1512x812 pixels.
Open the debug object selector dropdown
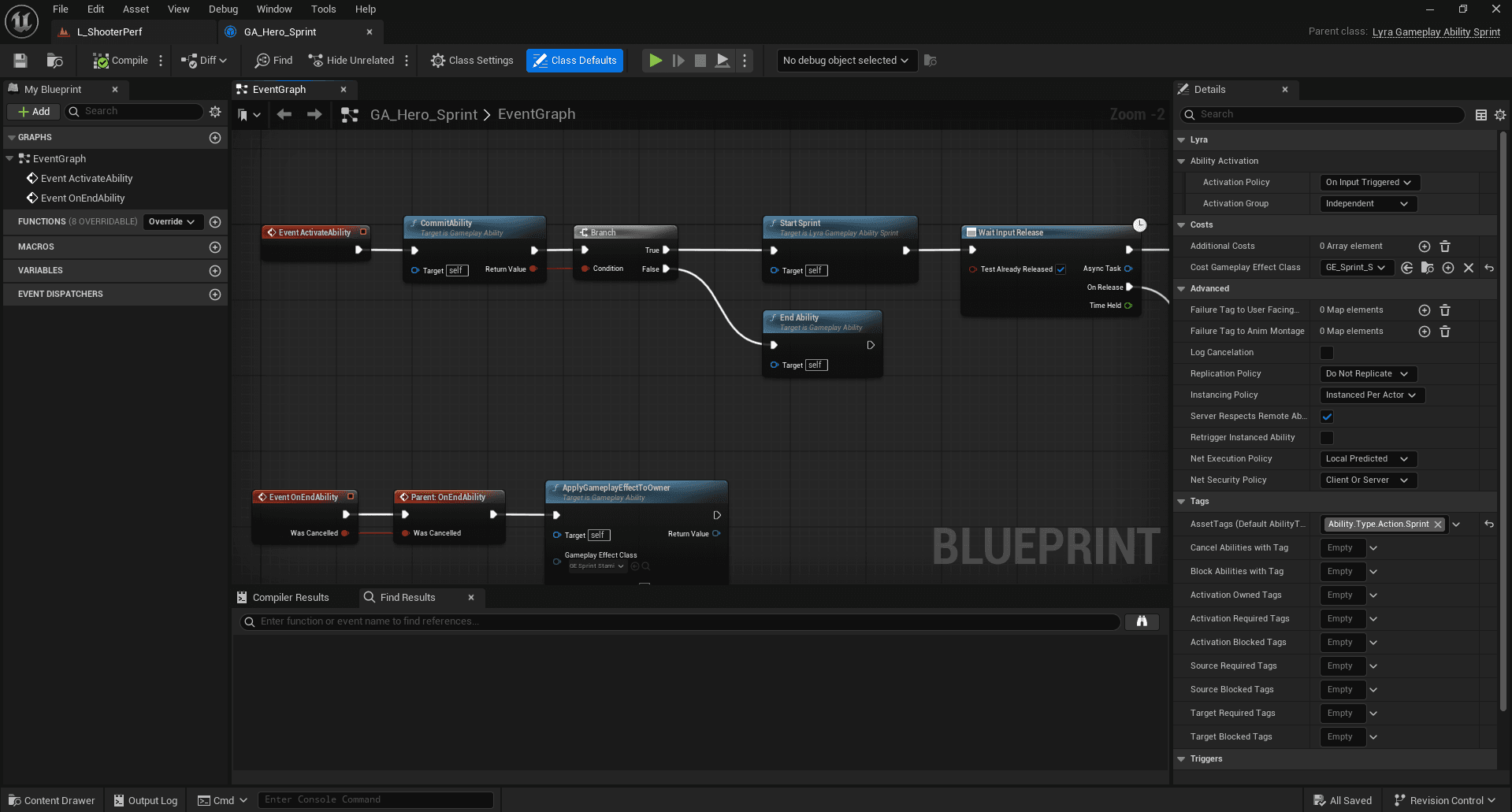point(846,61)
